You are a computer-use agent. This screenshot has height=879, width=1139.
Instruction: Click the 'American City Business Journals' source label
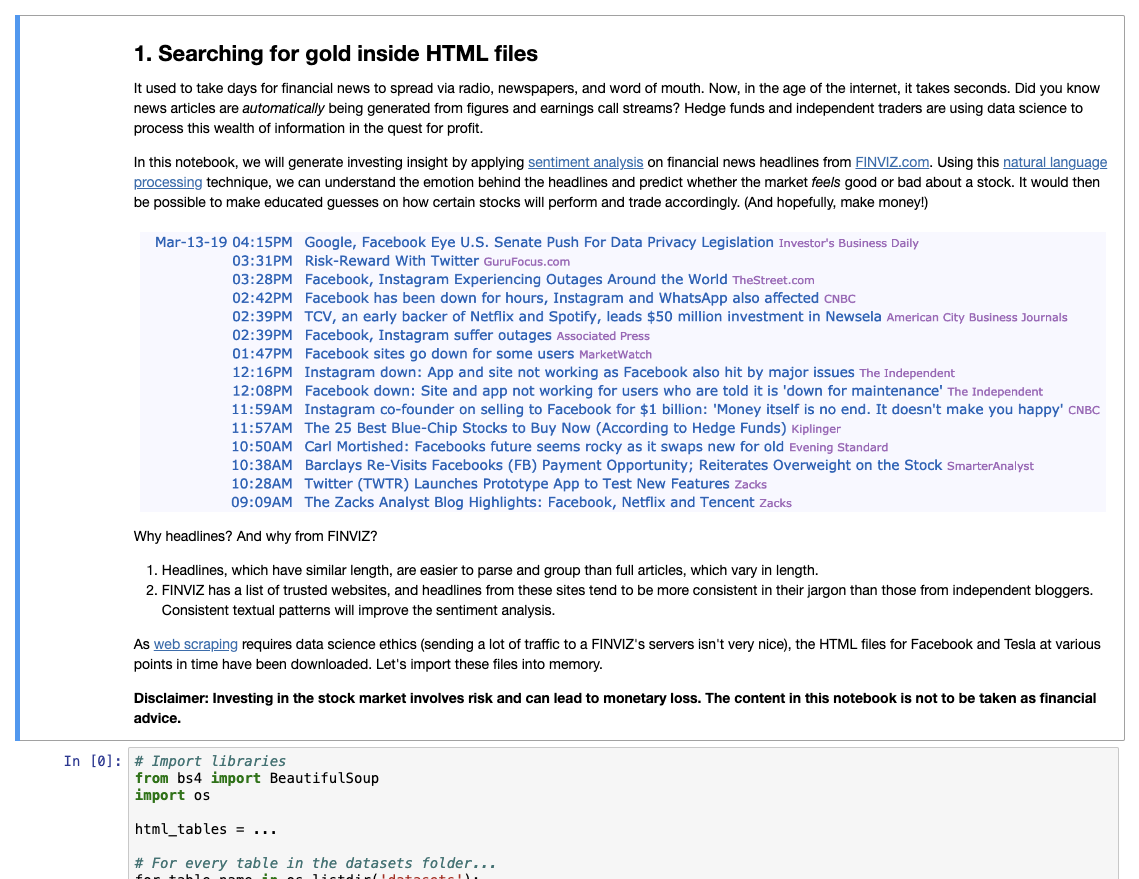pyautogui.click(x=977, y=317)
